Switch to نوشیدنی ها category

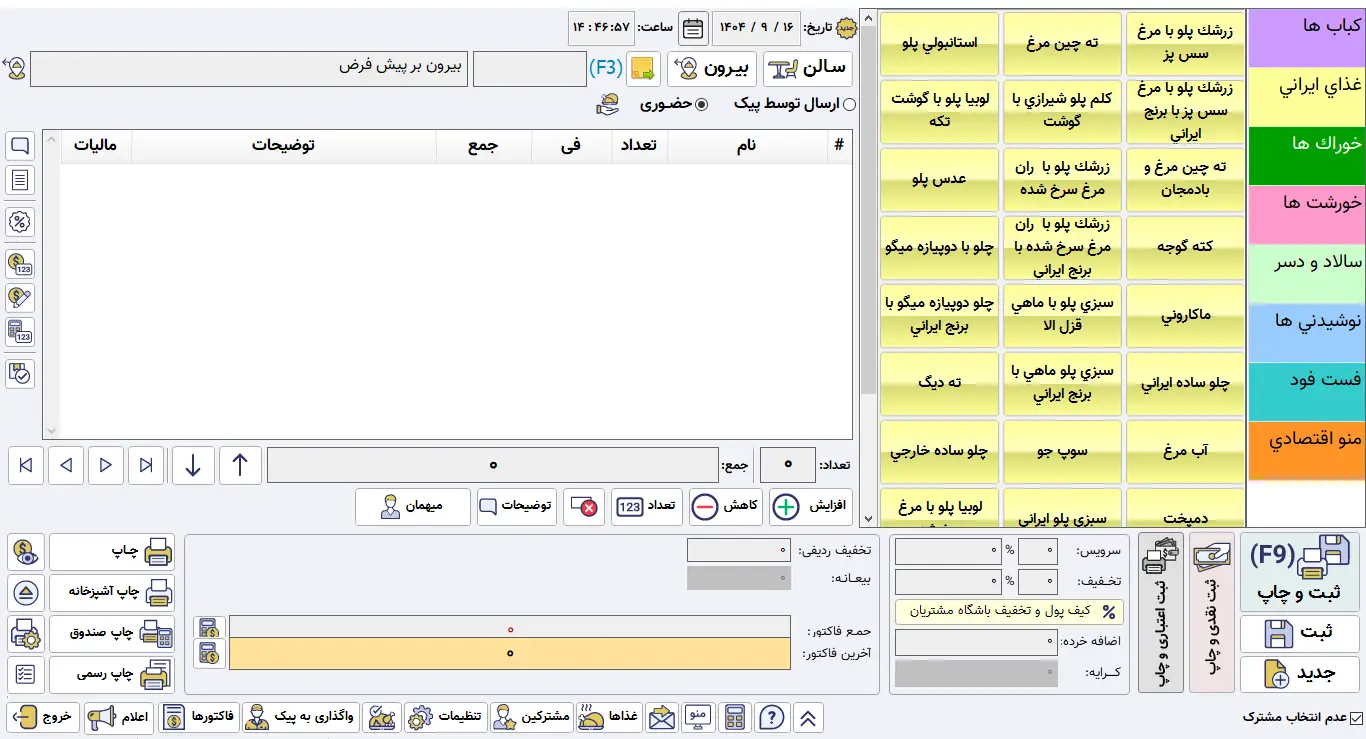tap(1307, 321)
